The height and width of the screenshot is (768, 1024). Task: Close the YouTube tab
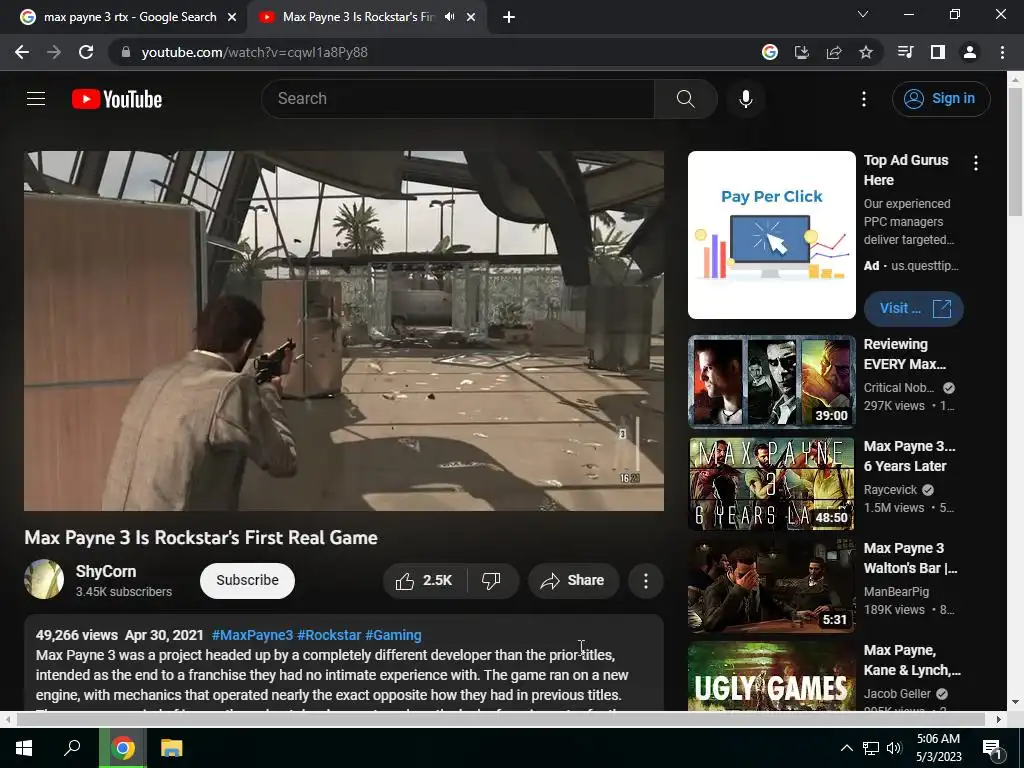(x=471, y=18)
